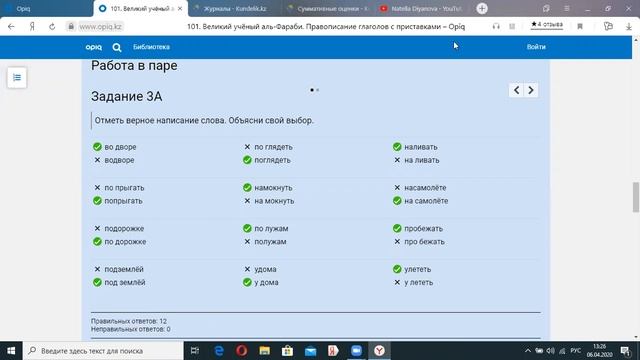Click the bookmark icon in address bar
This screenshot has height=360, width=640.
pyautogui.click(x=580, y=27)
